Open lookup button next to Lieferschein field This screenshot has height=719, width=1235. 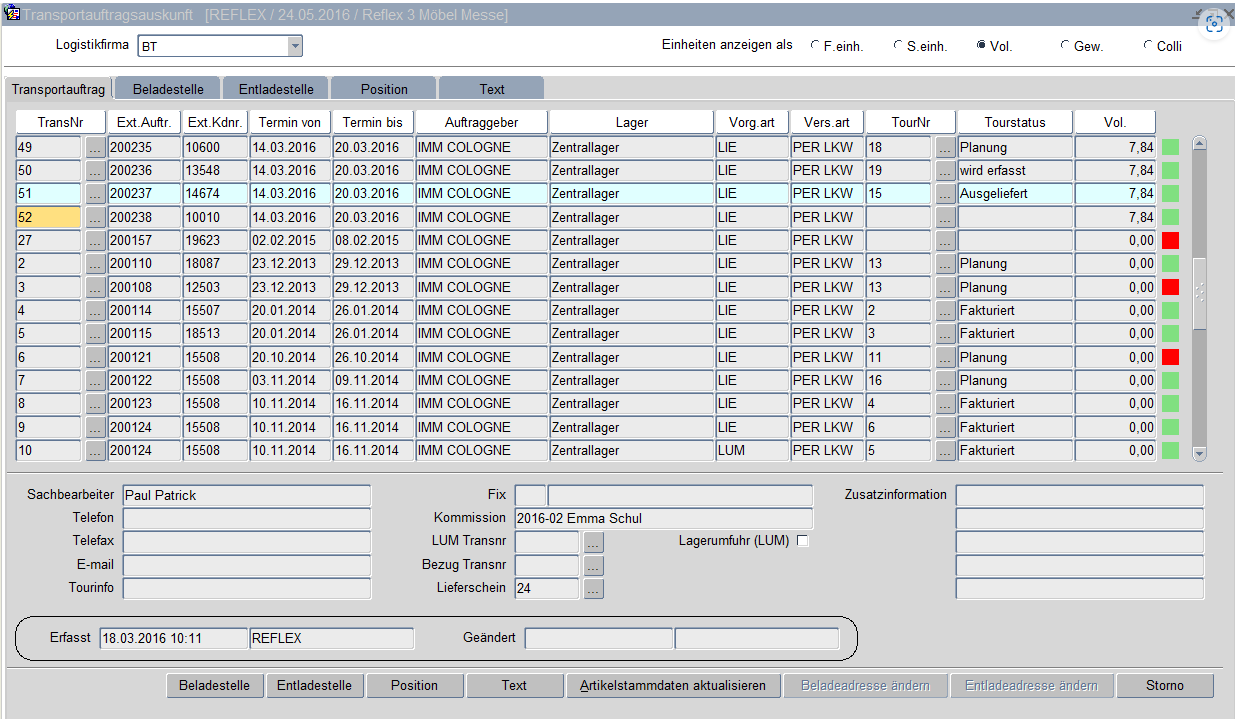click(593, 589)
